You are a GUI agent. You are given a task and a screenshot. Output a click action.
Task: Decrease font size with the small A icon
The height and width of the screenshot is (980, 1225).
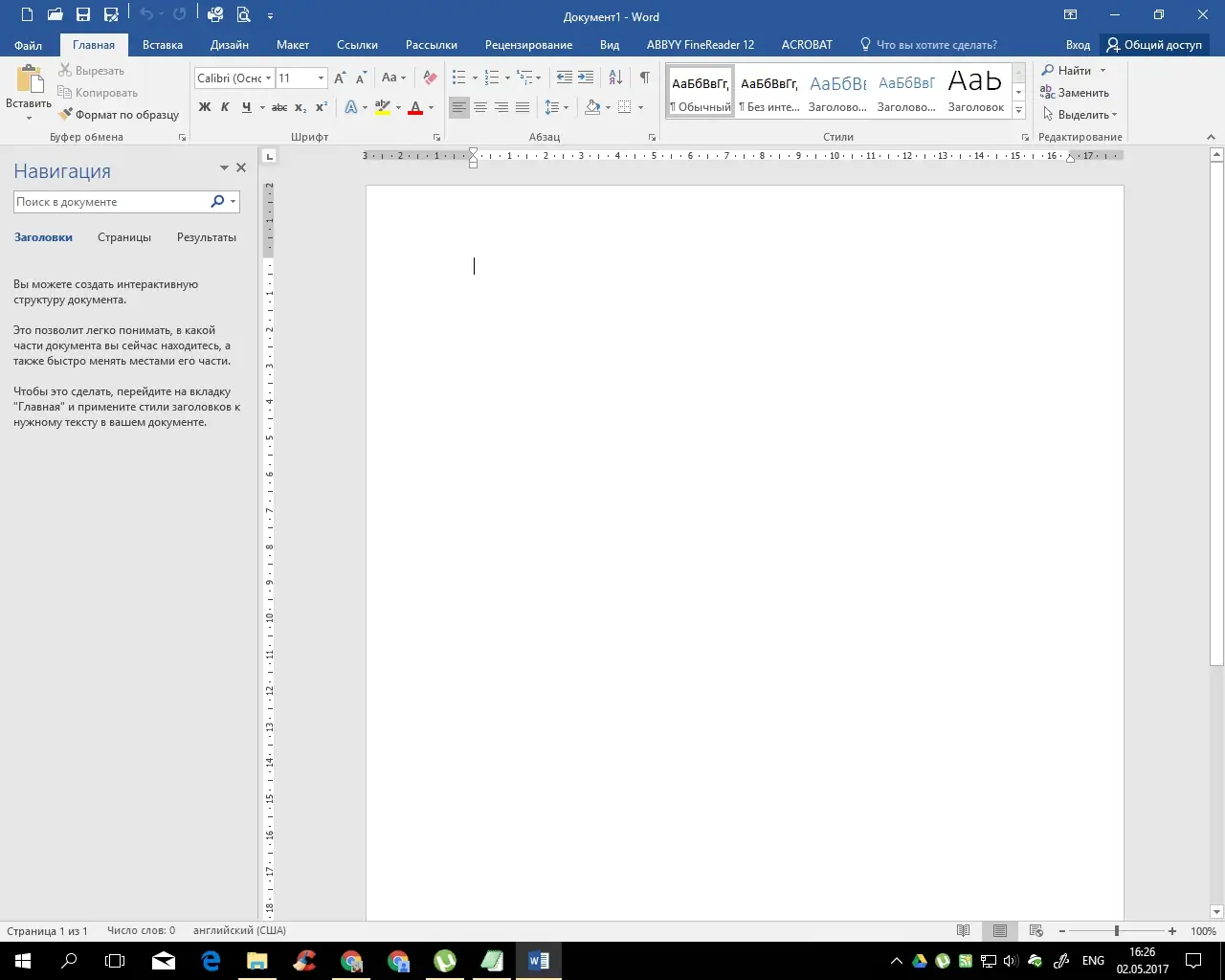(361, 78)
